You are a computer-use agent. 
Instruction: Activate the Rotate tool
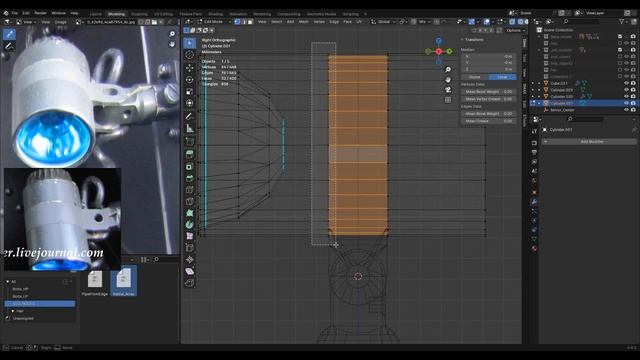point(190,80)
